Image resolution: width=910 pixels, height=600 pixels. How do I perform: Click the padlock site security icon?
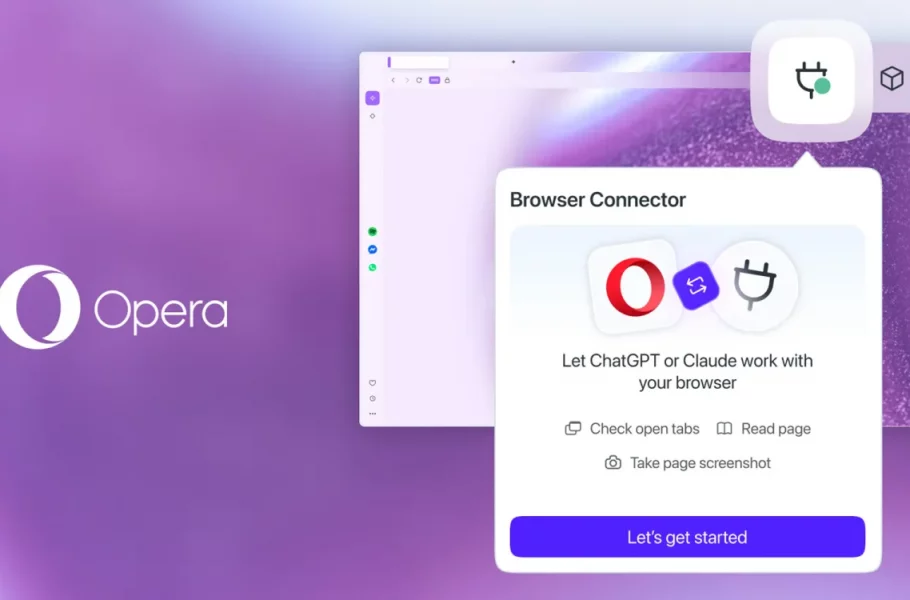[447, 80]
